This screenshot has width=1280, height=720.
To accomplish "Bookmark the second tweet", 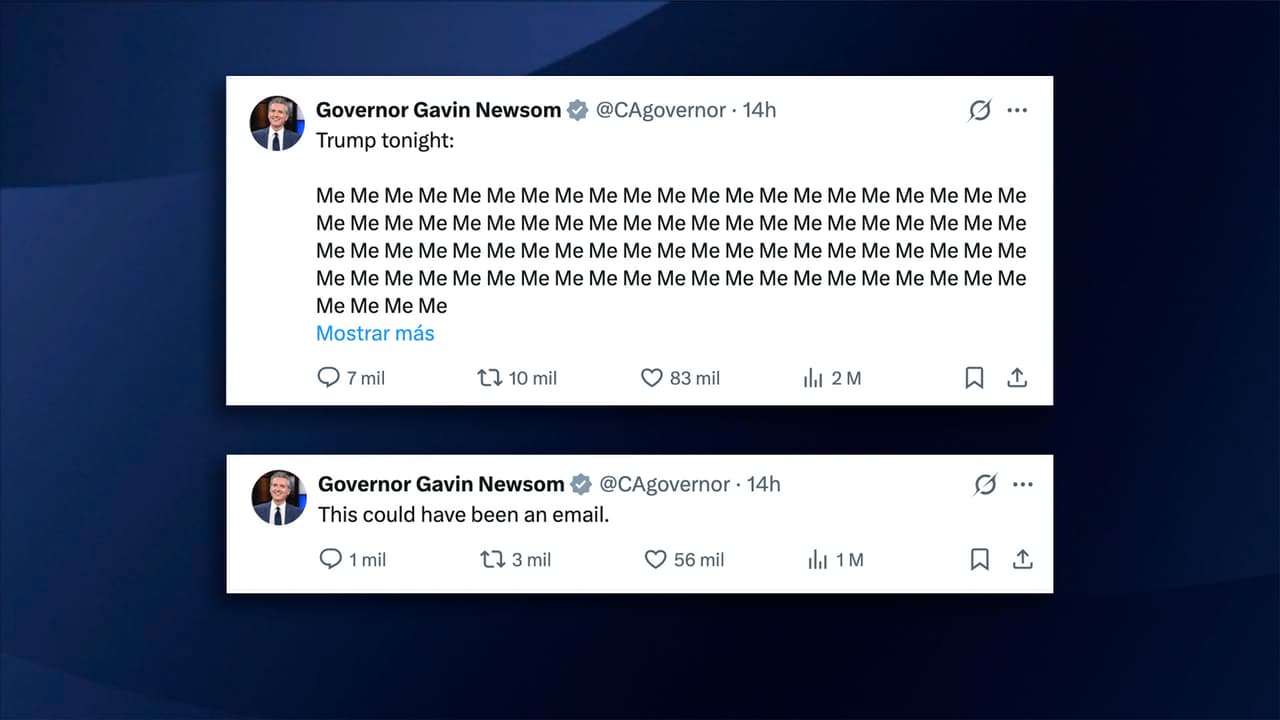I will 979,559.
